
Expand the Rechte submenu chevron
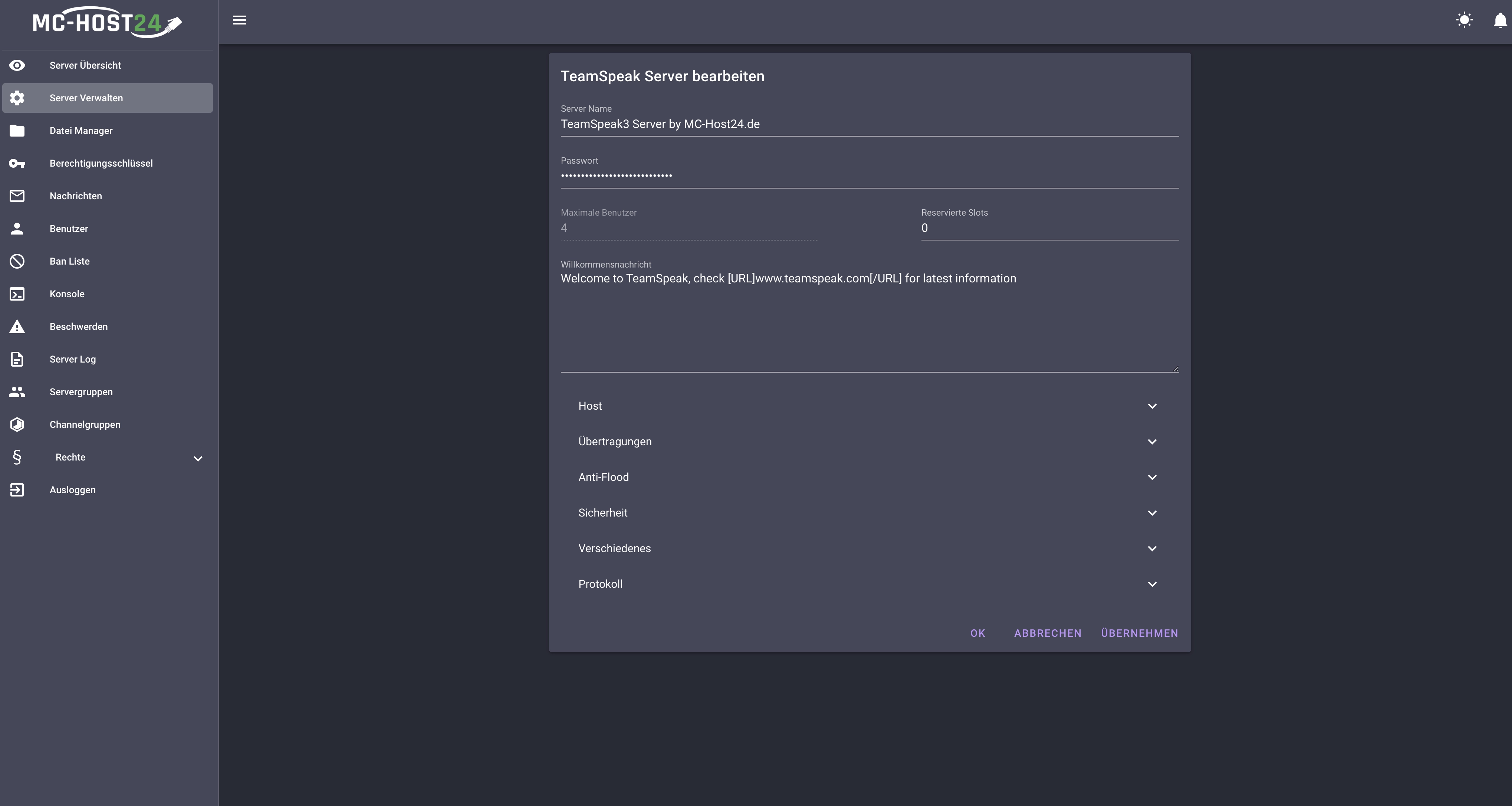click(198, 458)
